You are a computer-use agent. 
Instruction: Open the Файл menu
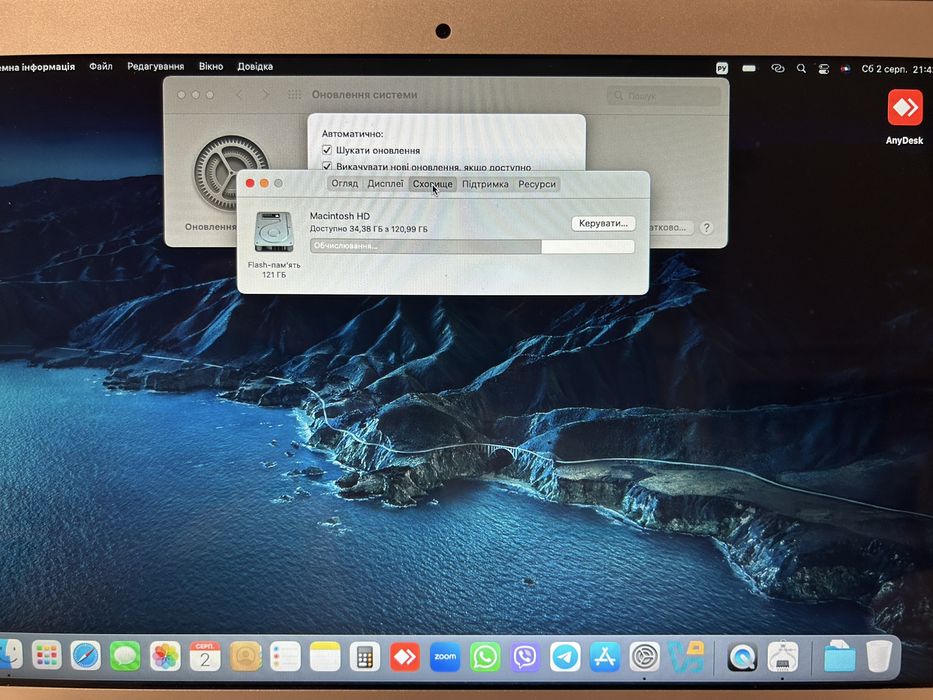(101, 66)
